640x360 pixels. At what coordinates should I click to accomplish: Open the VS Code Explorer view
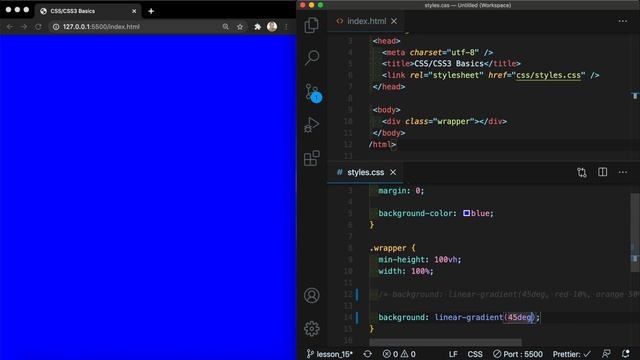[311, 25]
